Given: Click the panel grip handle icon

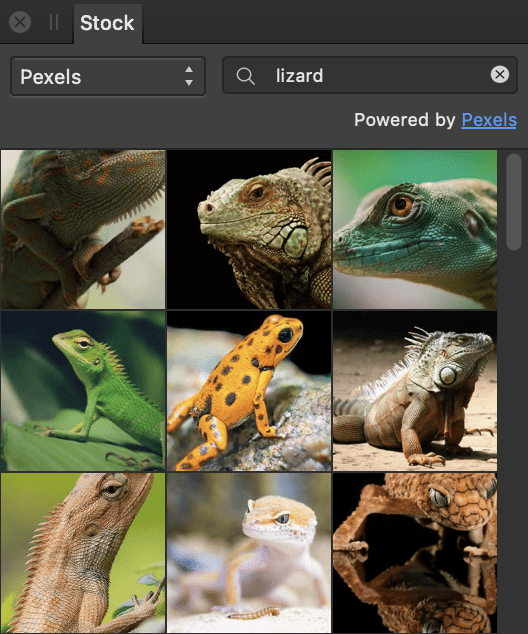Looking at the screenshot, I should tap(54, 22).
